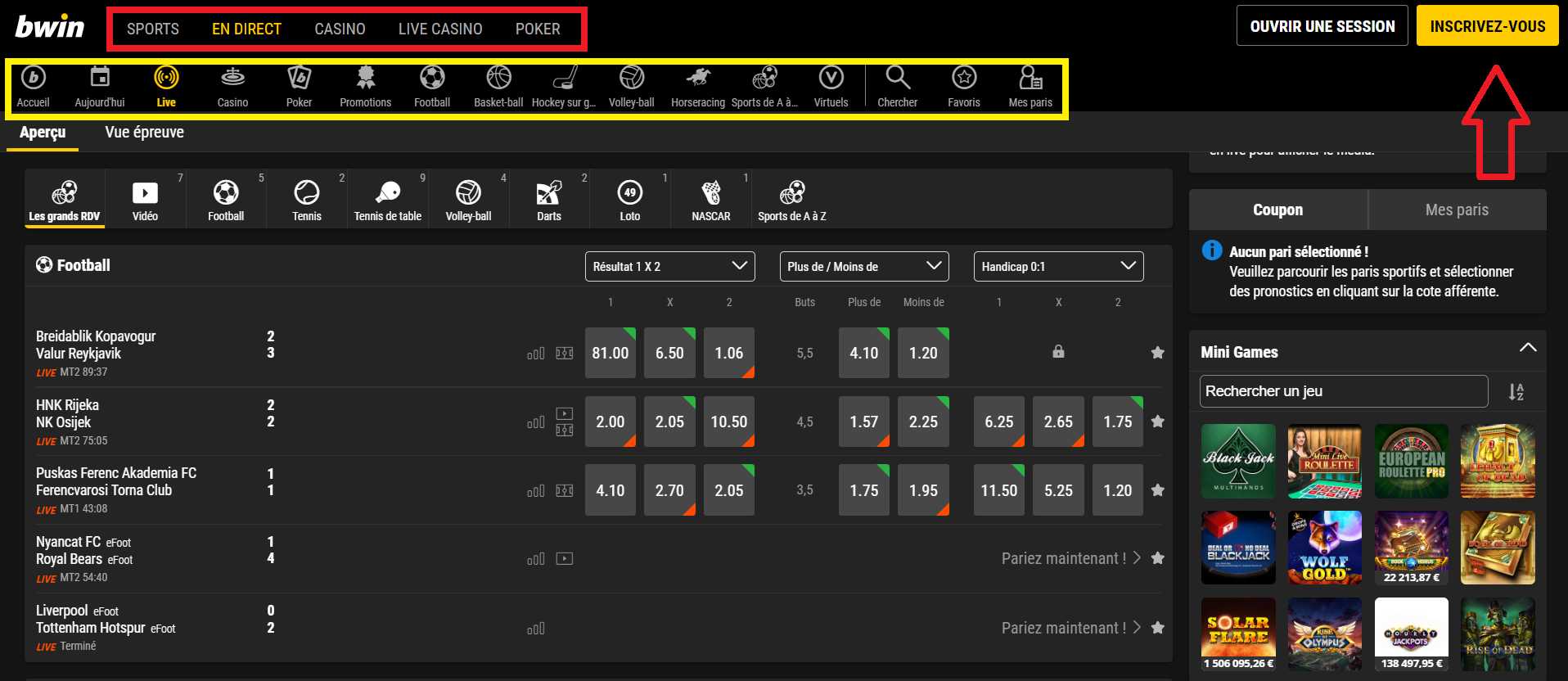The width and height of the screenshot is (1568, 681).
Task: Select the Darts sport tab
Action: [x=549, y=199]
